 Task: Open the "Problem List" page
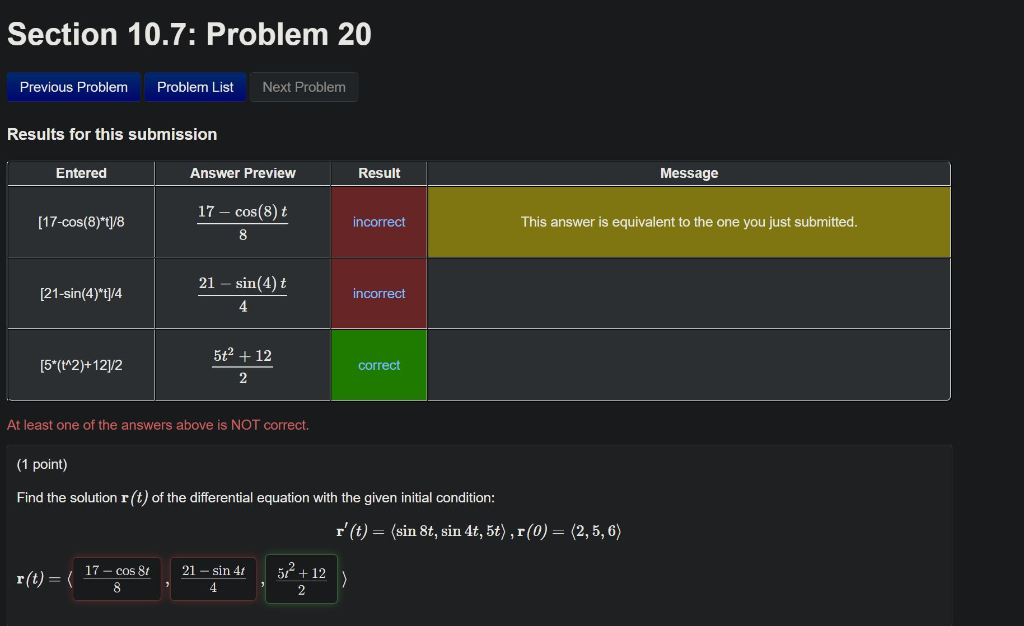point(195,87)
